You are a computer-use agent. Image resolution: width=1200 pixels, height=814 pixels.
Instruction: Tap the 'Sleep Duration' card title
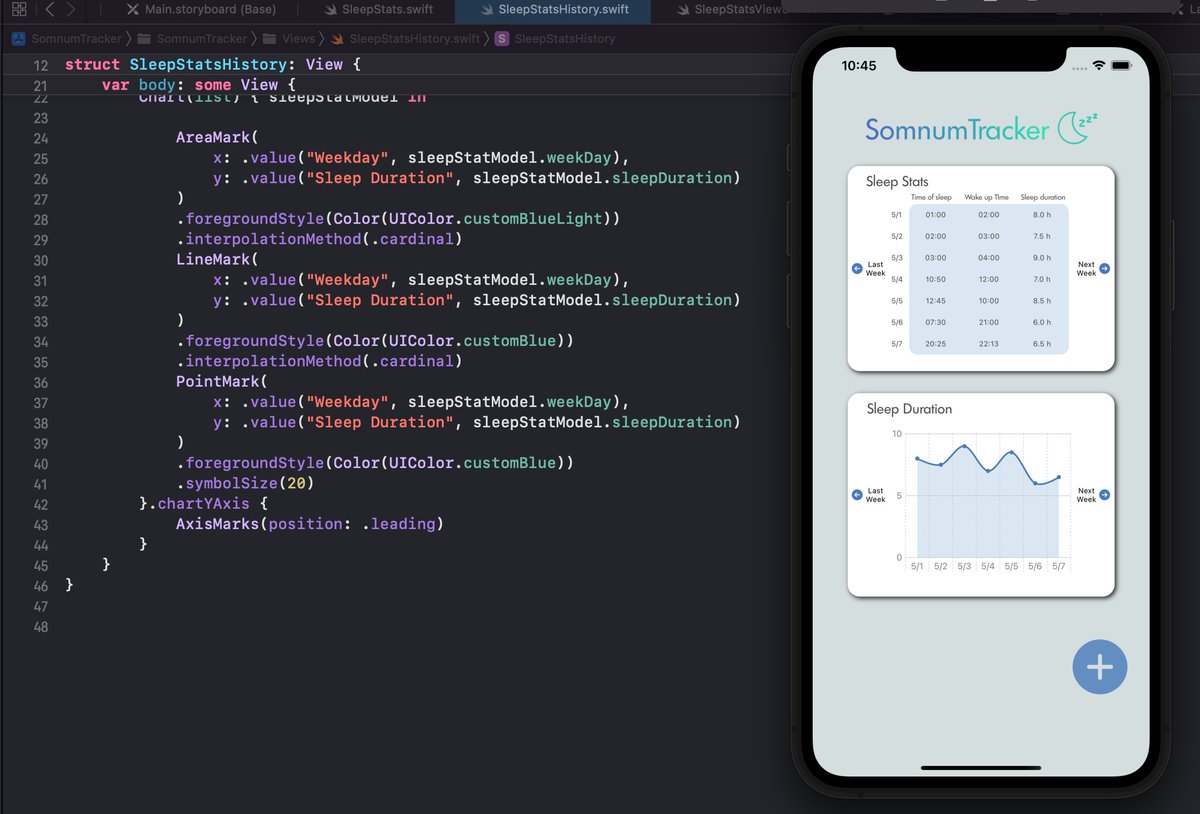pyautogui.click(x=909, y=409)
